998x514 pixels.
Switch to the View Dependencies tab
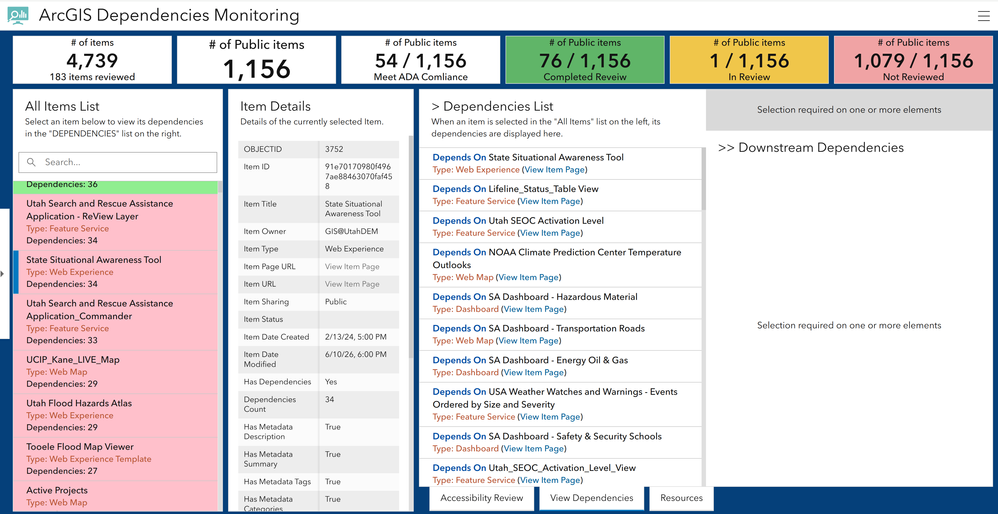592,498
